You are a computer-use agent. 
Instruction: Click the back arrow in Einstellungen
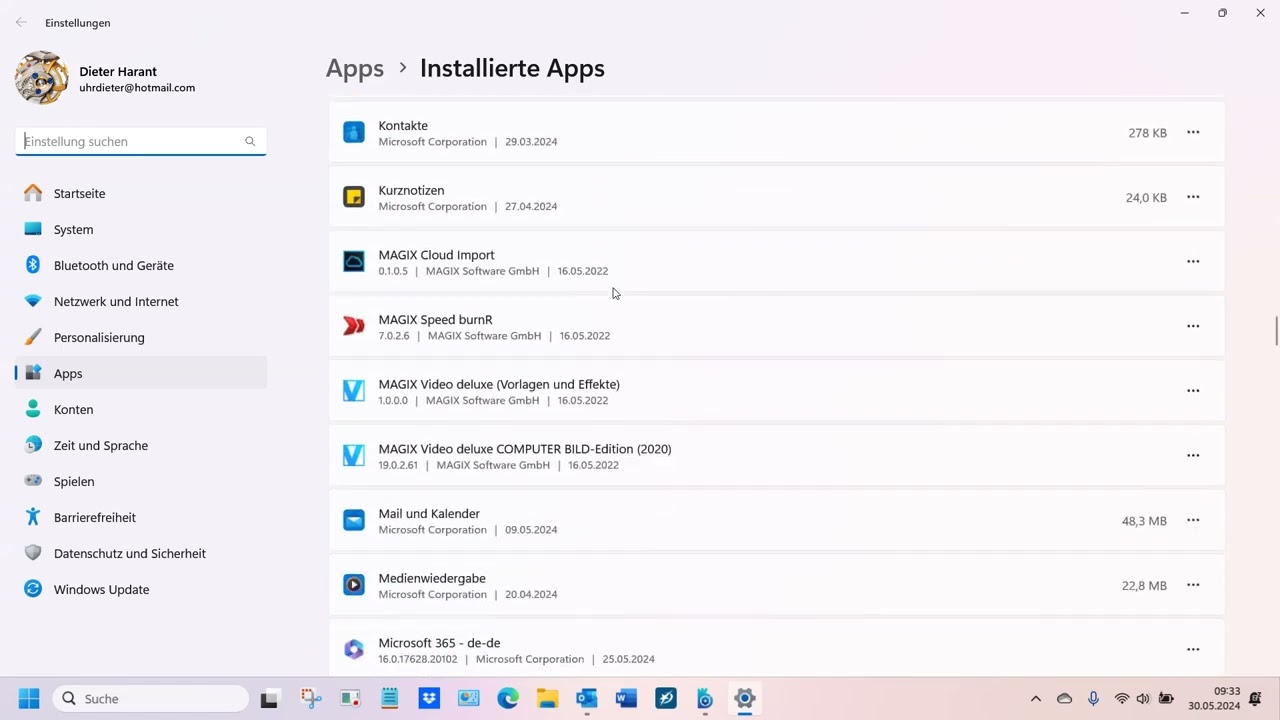coord(21,22)
